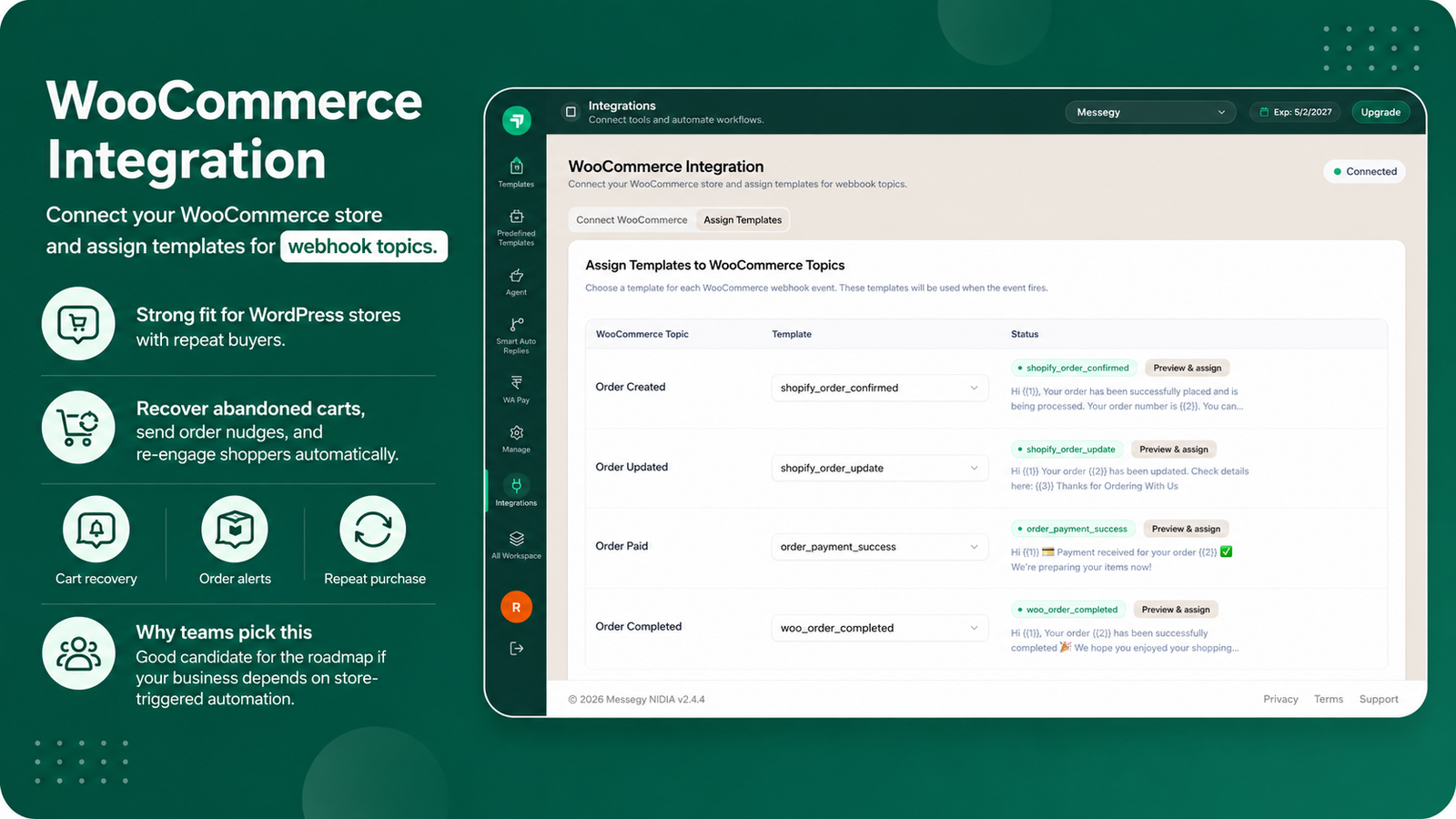The height and width of the screenshot is (819, 1456).
Task: Click the team people icon
Action: (78, 653)
